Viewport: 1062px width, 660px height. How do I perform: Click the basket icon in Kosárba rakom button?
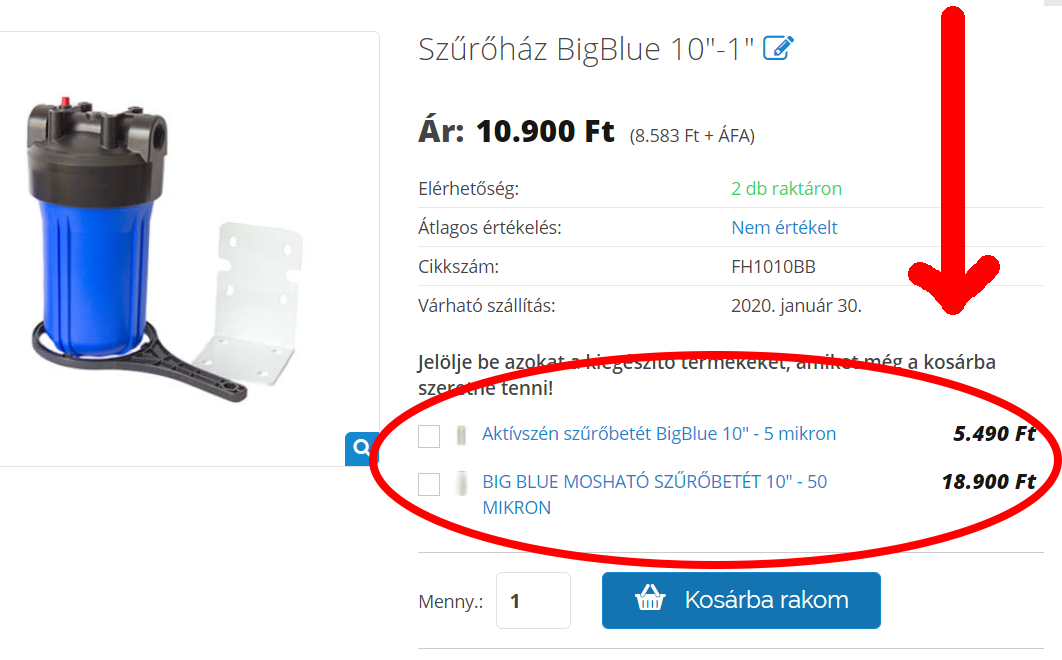[650, 599]
